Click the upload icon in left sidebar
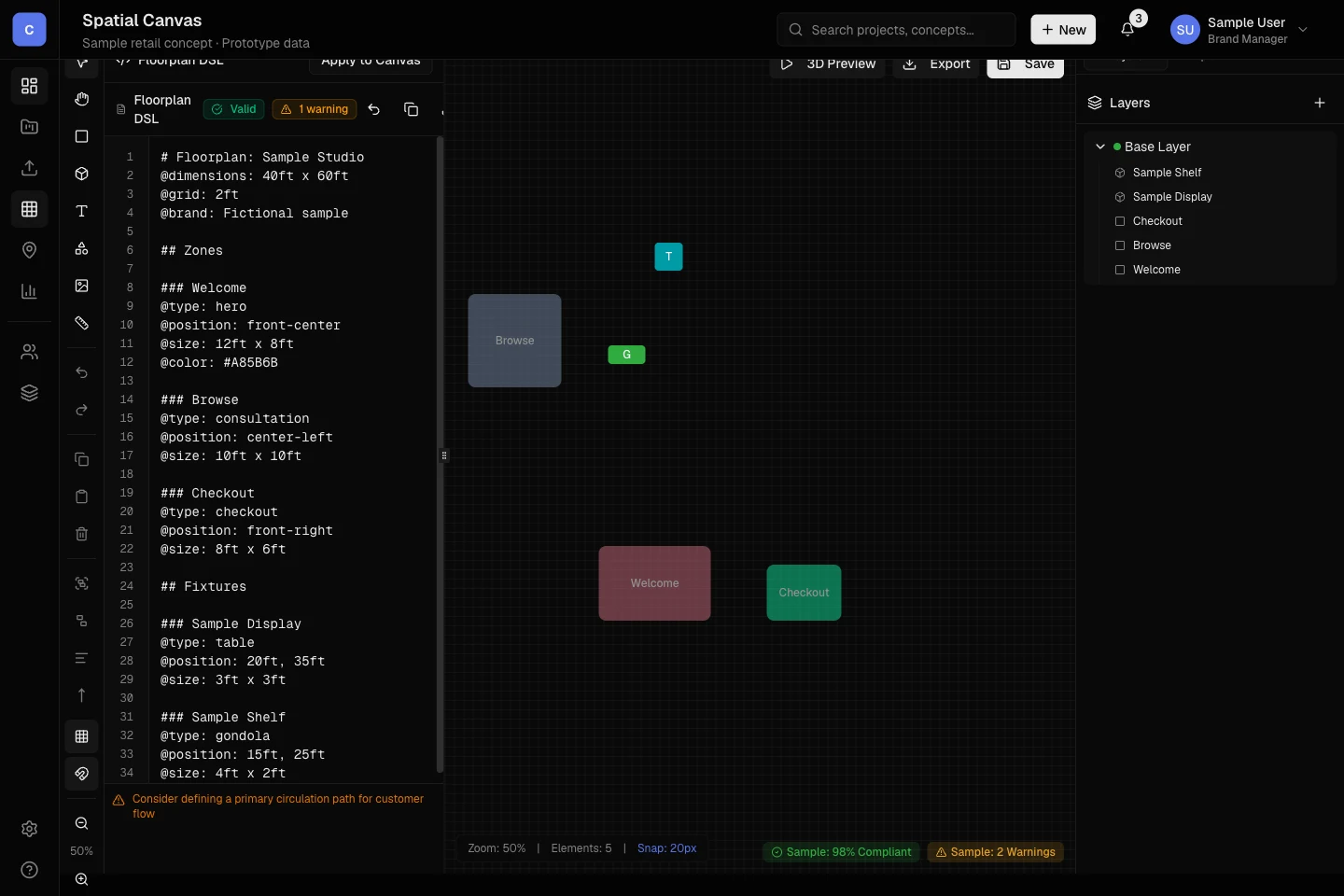Screen dimensions: 1344x896 coord(29,168)
